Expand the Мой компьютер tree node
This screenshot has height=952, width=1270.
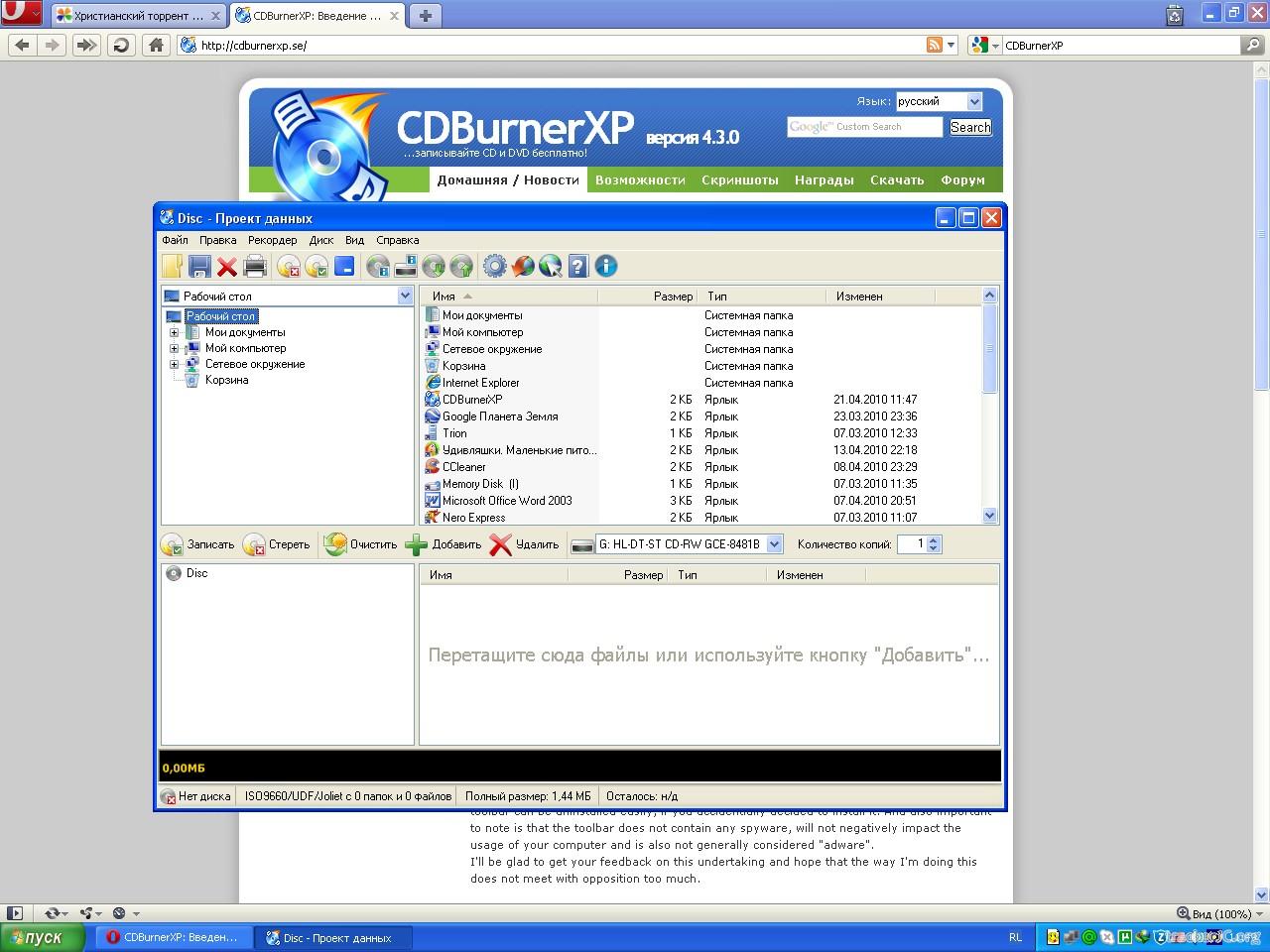175,349
